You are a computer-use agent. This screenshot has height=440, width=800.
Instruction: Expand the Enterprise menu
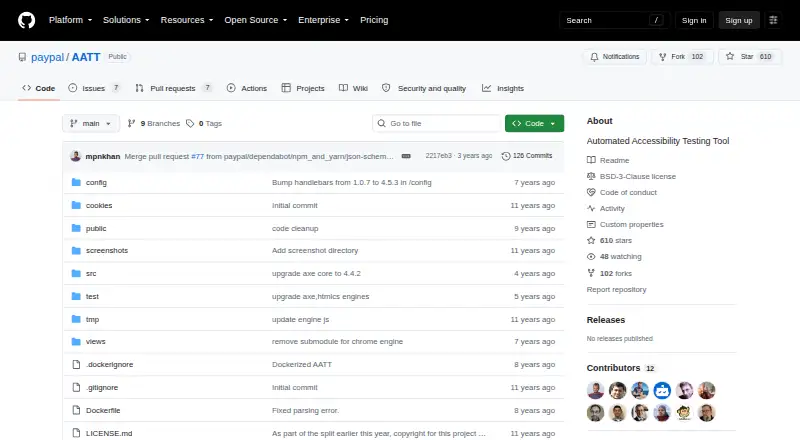323,20
